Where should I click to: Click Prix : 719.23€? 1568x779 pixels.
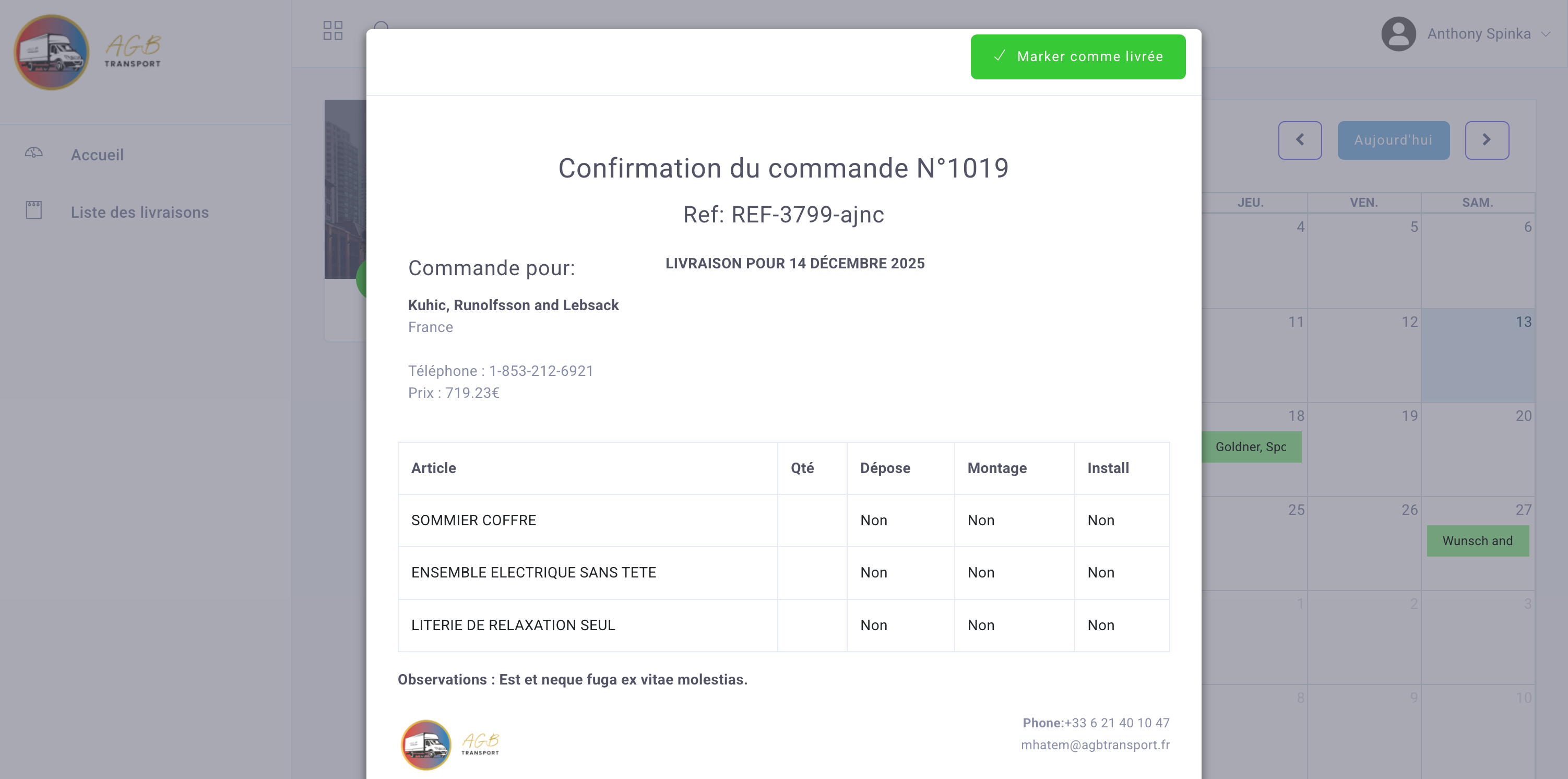click(x=454, y=393)
